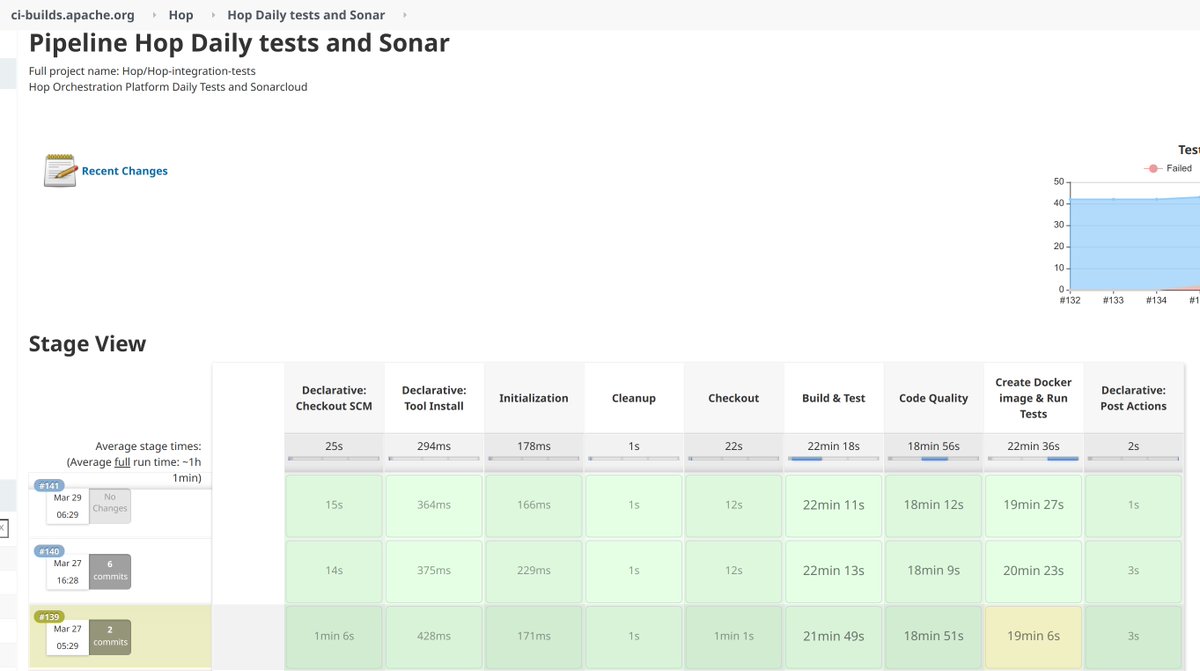Open the 19min 27s Docker tests cell

[x=1034, y=505]
